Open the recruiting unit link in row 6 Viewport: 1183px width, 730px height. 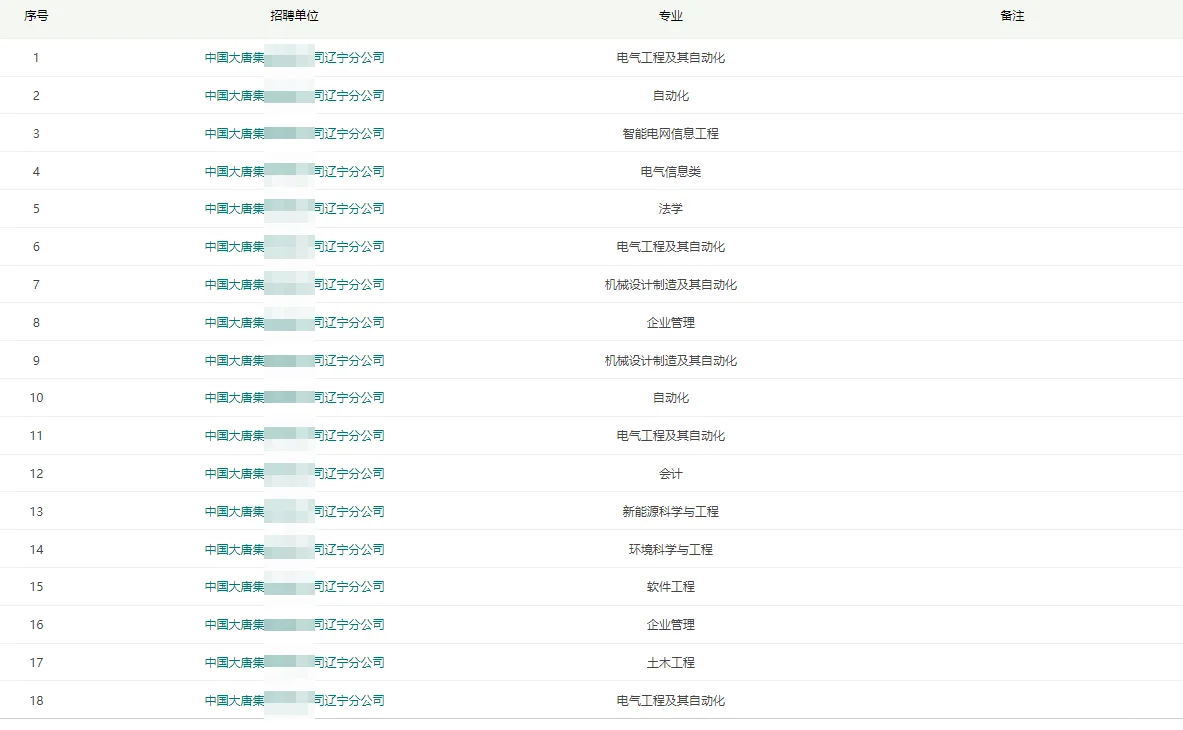point(294,247)
